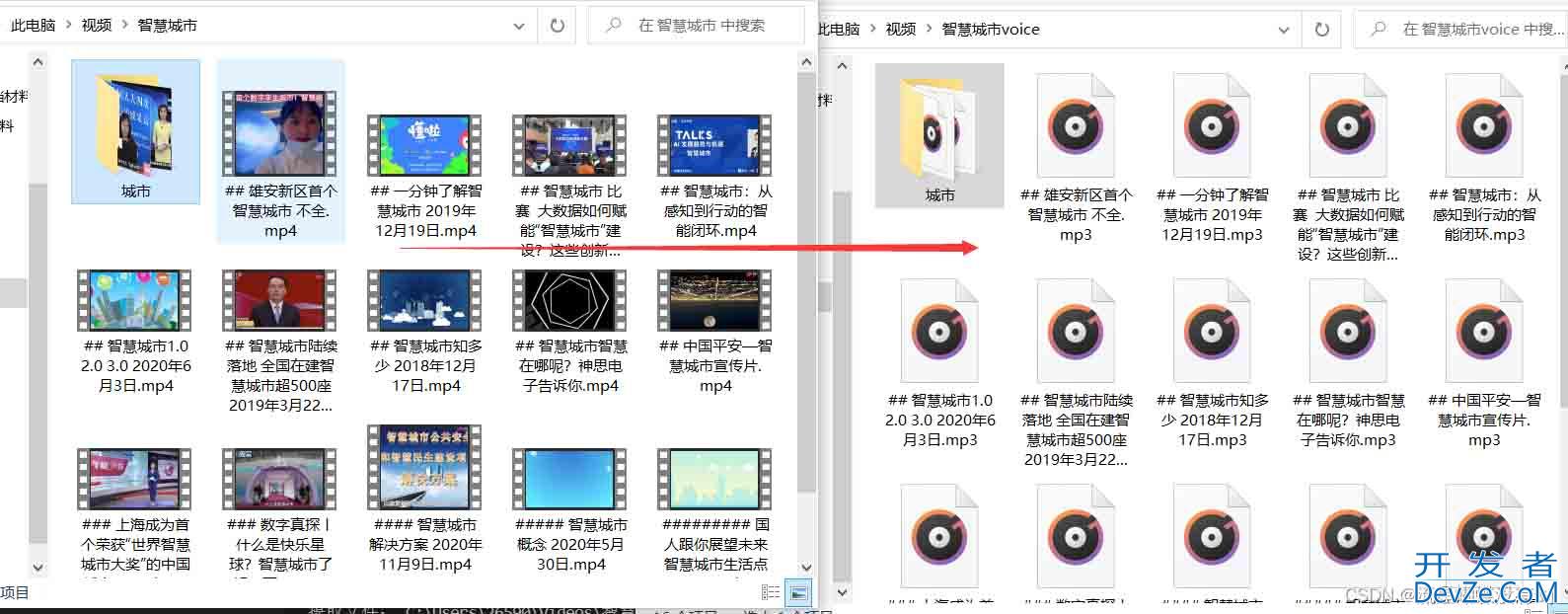Click scroll down arrow of left file list

806,568
